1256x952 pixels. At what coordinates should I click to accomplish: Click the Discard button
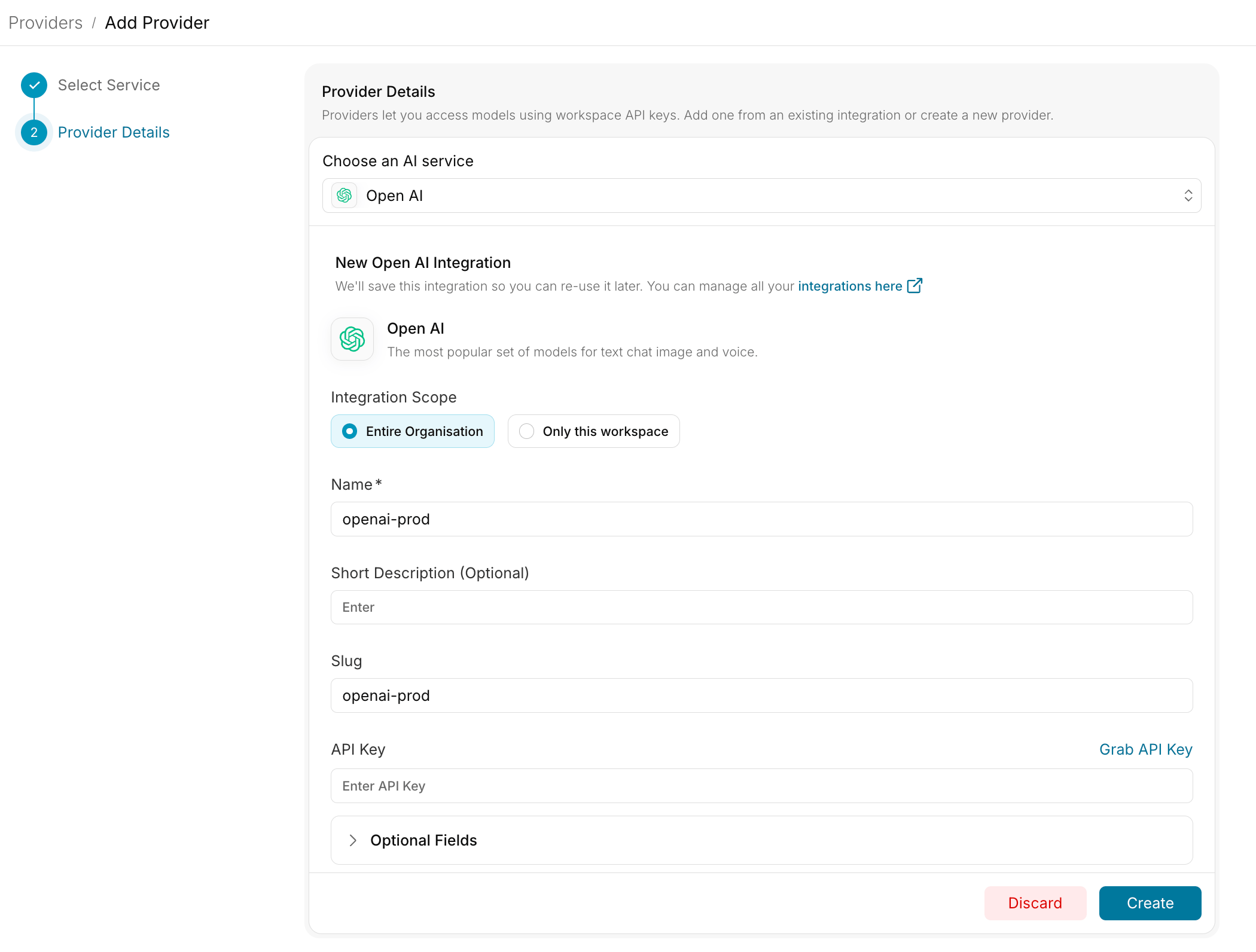pyautogui.click(x=1035, y=903)
